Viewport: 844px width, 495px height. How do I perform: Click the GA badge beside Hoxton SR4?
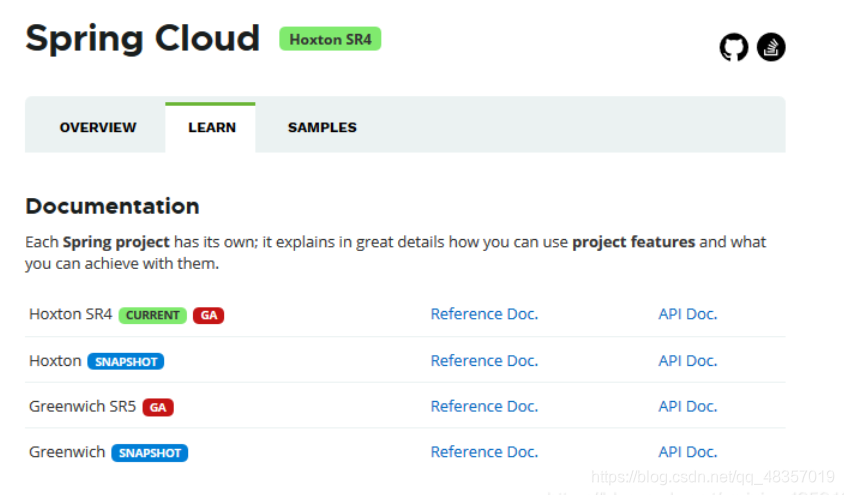(x=208, y=315)
